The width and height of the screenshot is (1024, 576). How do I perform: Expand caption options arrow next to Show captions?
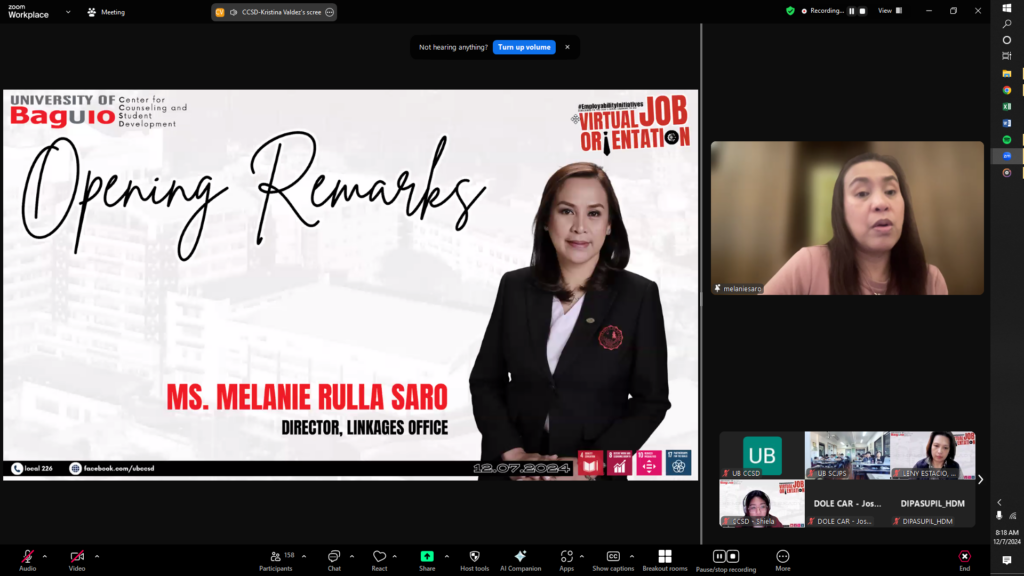[x=632, y=556]
